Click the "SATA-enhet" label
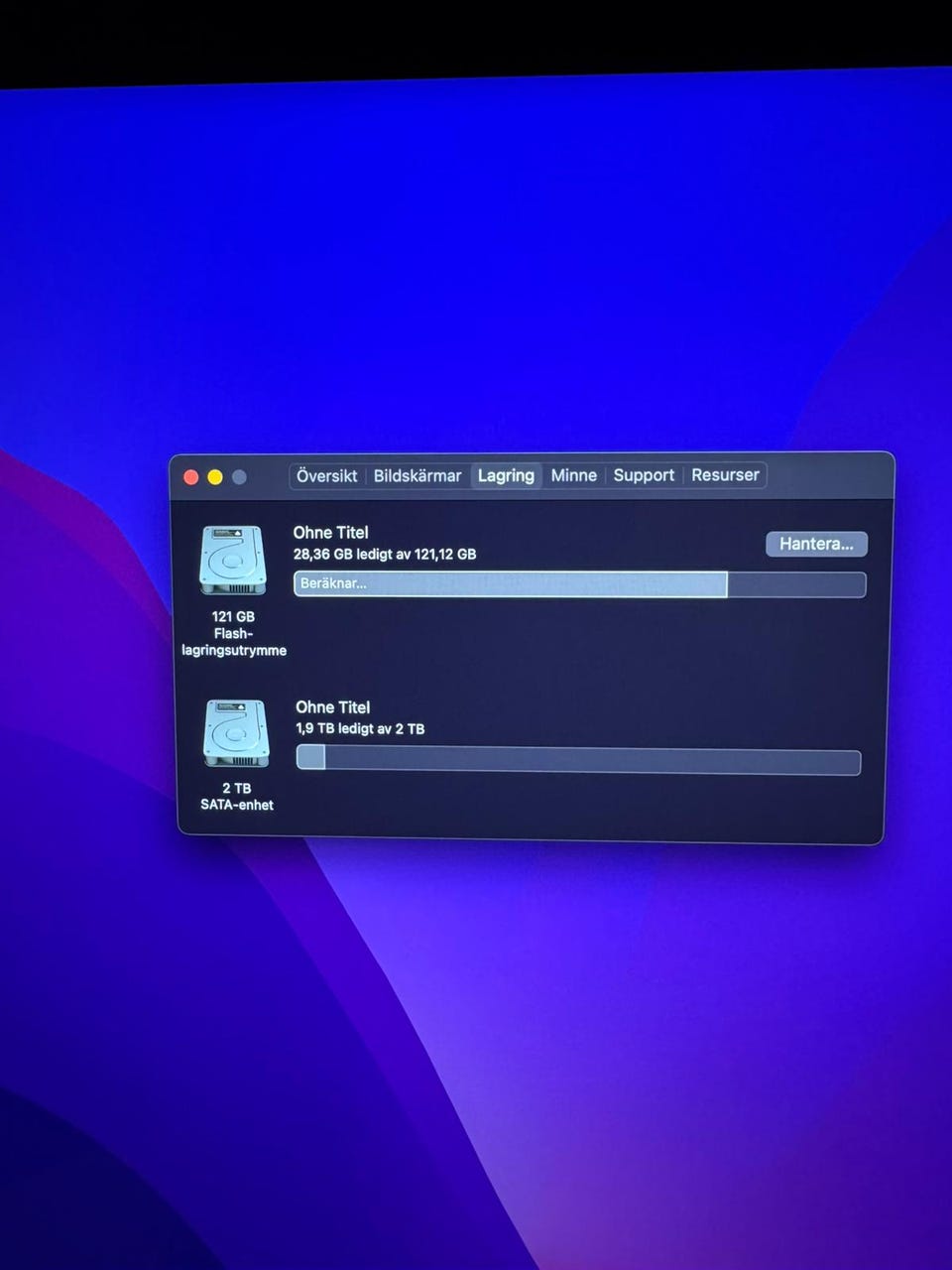Viewport: 952px width, 1270px height. [237, 805]
